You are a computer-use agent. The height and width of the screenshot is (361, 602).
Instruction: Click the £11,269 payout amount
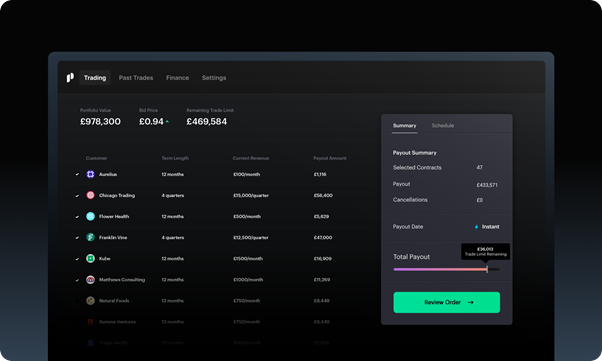coord(322,280)
